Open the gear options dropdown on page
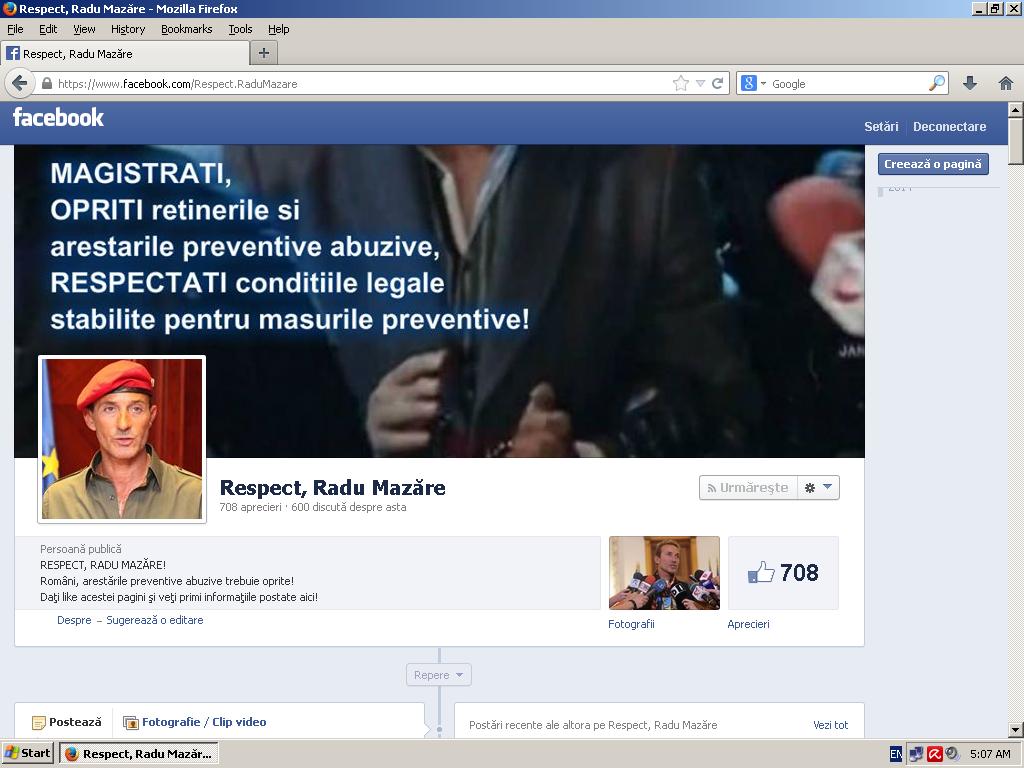The width and height of the screenshot is (1024, 768). [818, 487]
